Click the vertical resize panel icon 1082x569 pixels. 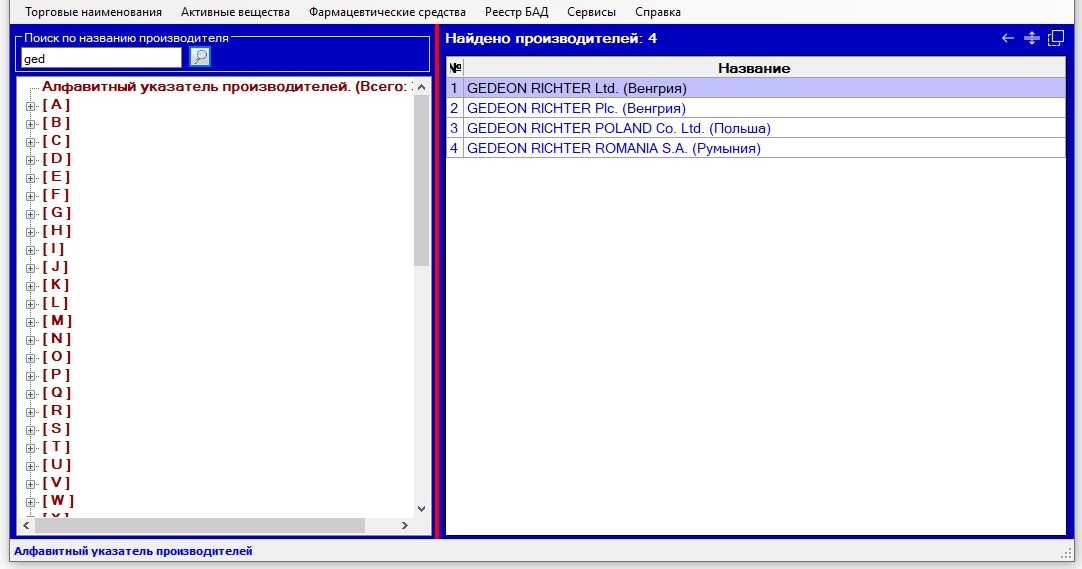(x=1032, y=39)
